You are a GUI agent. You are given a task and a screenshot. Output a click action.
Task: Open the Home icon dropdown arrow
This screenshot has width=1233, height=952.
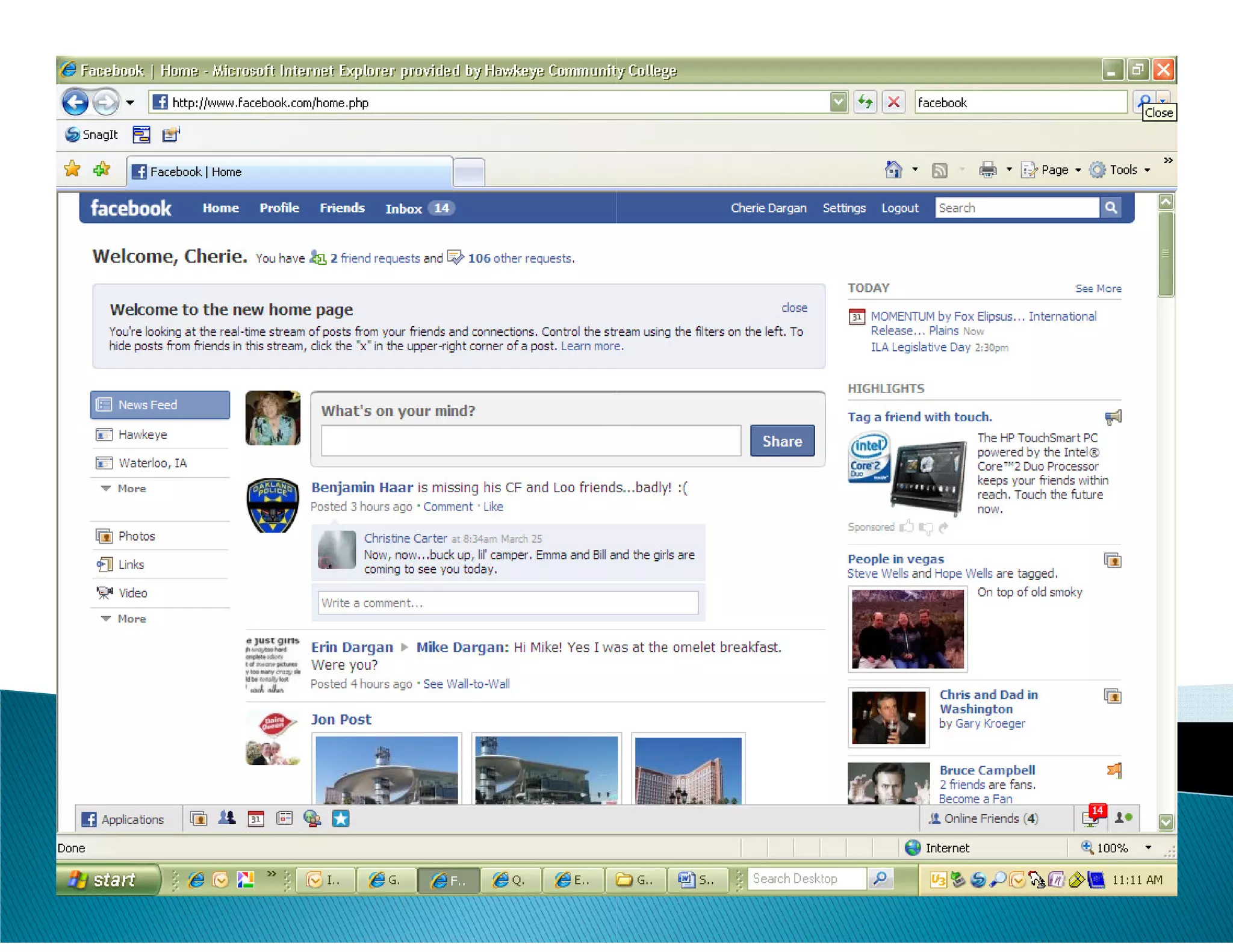tap(915, 170)
